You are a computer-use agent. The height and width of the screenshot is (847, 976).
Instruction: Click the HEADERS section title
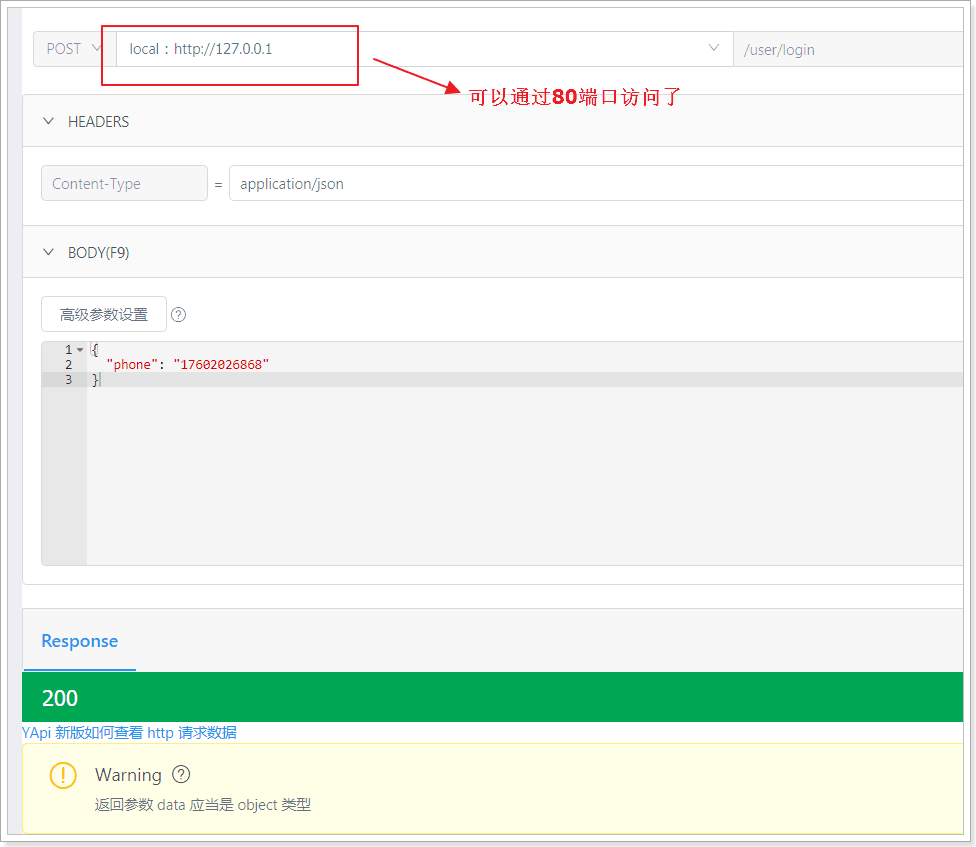point(98,121)
